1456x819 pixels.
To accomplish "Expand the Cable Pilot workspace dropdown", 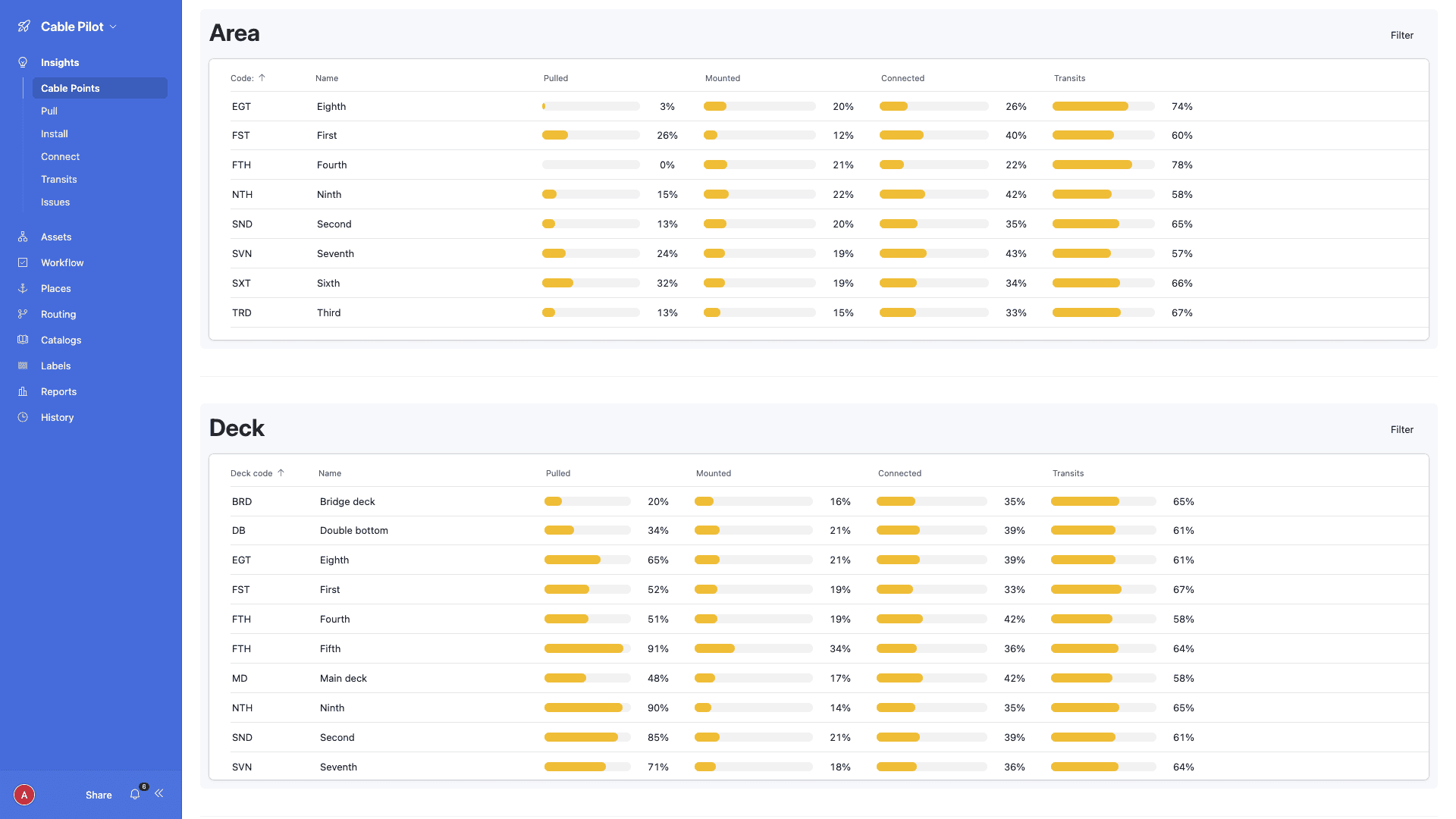I will (x=114, y=26).
